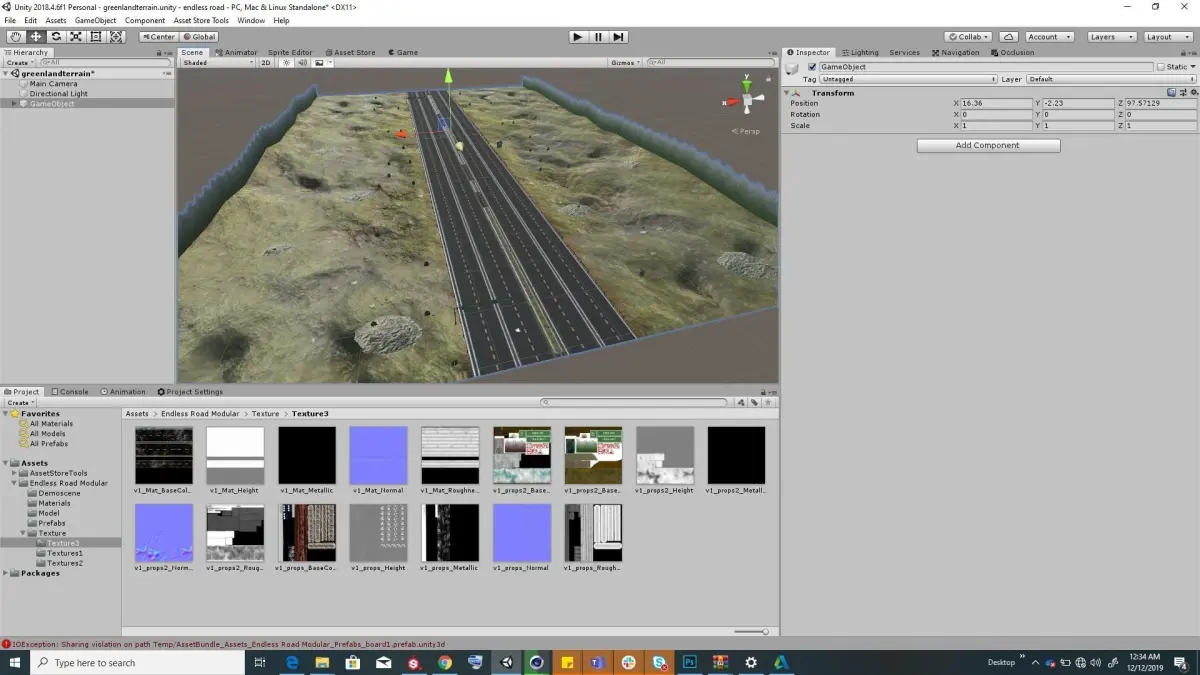Open the Layer dropdown showing Default
This screenshot has height=675, width=1200.
click(x=1110, y=79)
